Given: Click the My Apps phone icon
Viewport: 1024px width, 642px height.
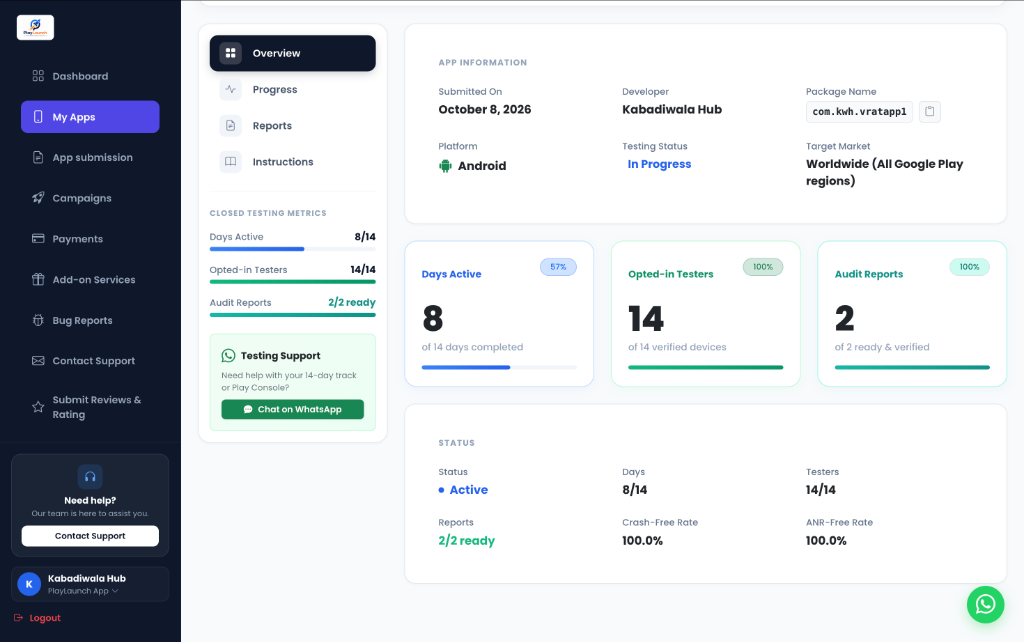Looking at the screenshot, I should click(38, 117).
